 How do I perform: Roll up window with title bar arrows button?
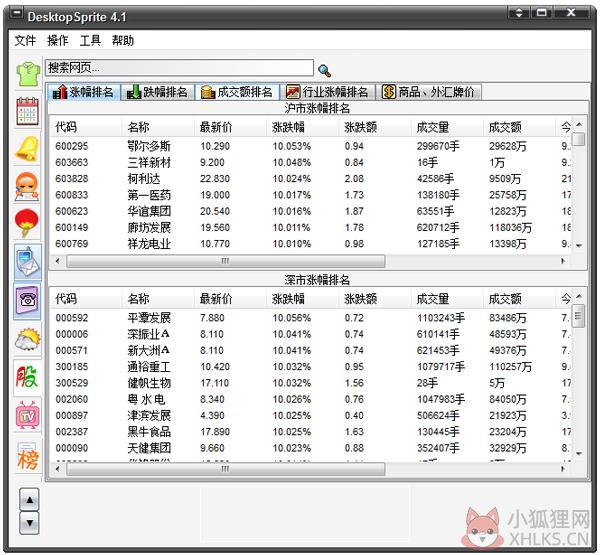click(518, 13)
